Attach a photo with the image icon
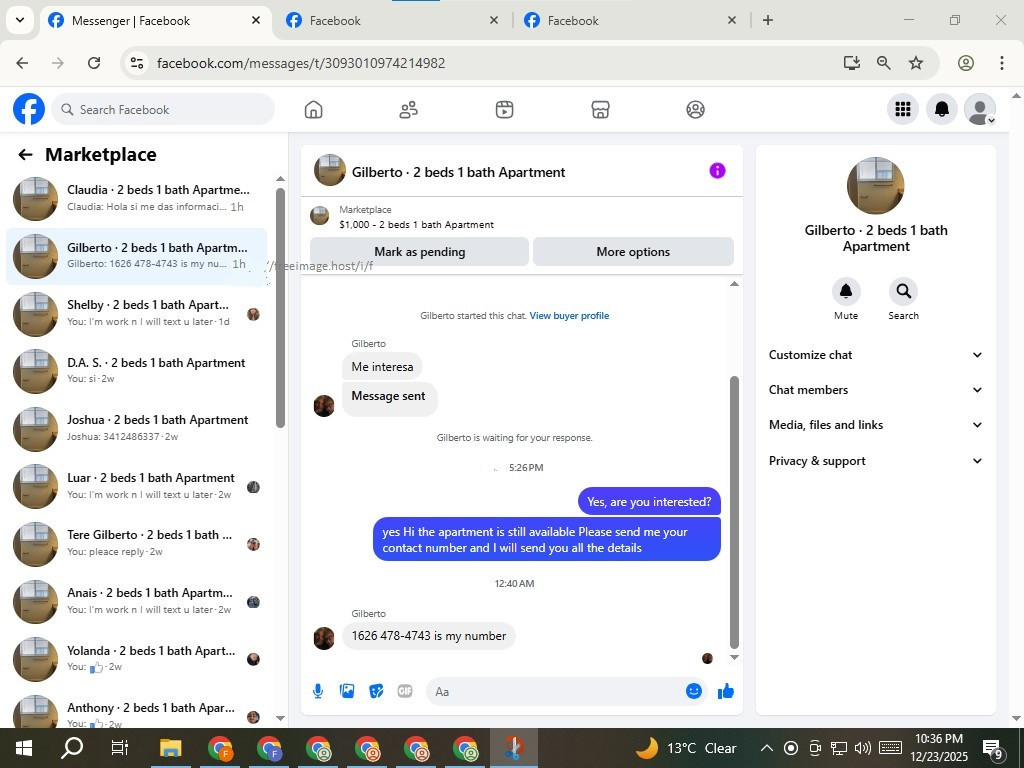Viewport: 1024px width, 768px height. pyautogui.click(x=347, y=691)
